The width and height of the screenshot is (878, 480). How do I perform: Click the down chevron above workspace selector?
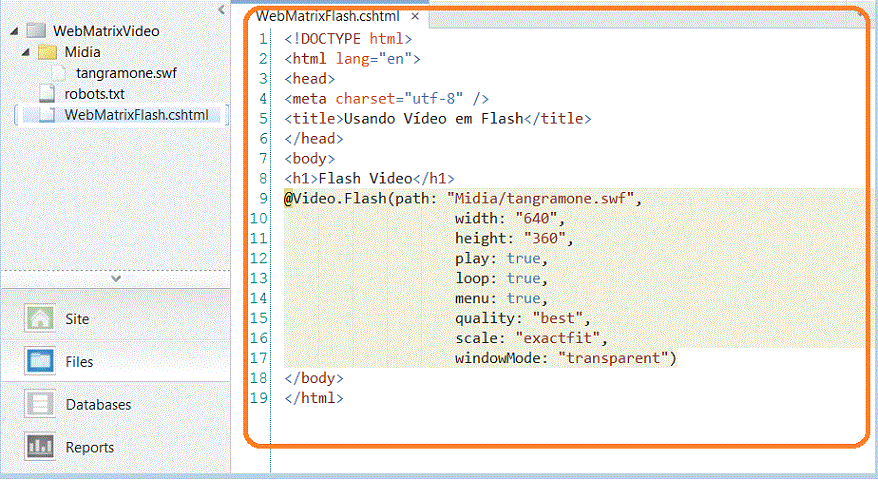pyautogui.click(x=116, y=278)
